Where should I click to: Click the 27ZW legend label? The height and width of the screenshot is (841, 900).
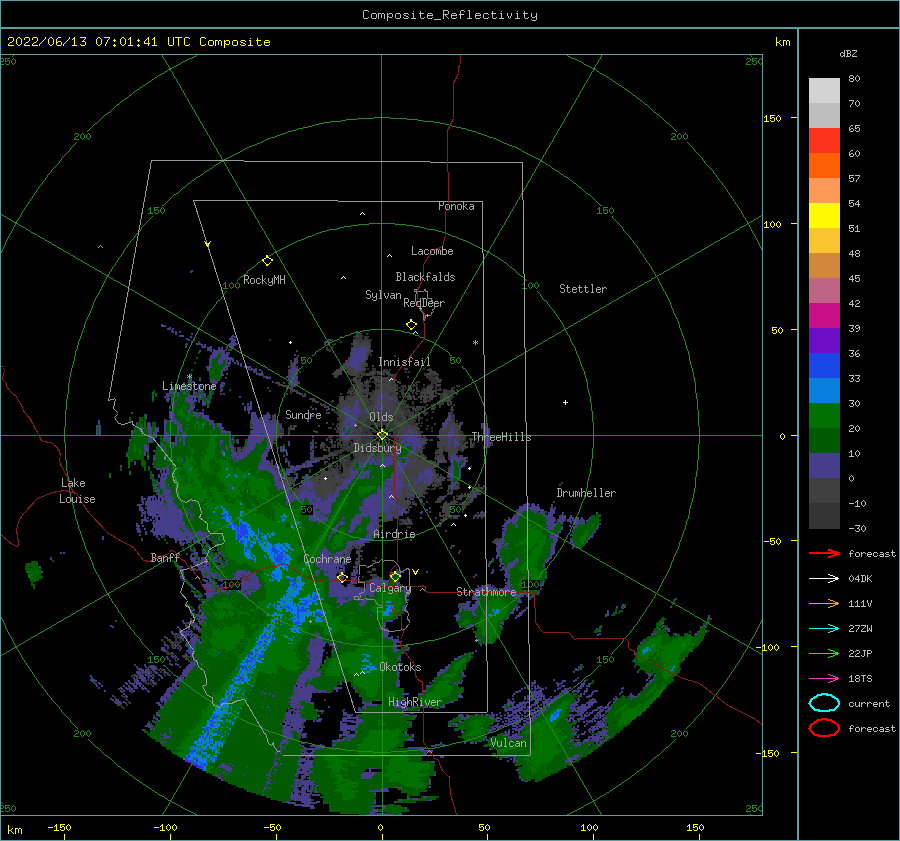tap(860, 629)
